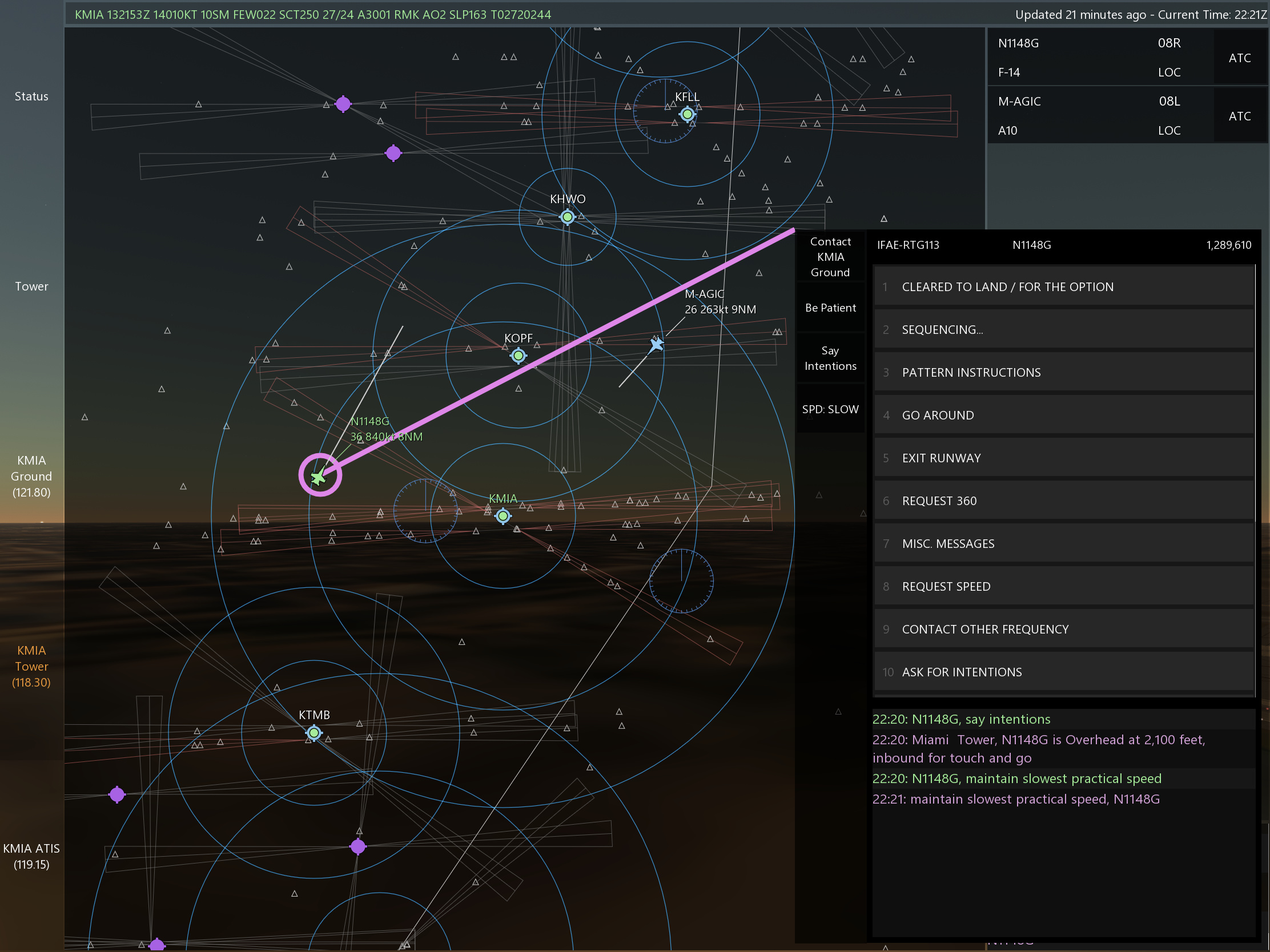
Task: Select the M-AGIC aircraft icon on radar
Action: 656,344
